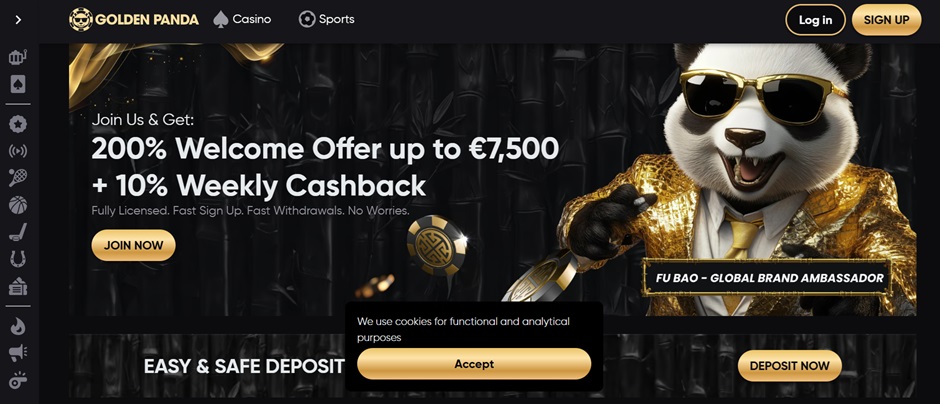Screen dimensions: 940x404
Task: Select the star badge icon in sidebar
Action: point(18,124)
